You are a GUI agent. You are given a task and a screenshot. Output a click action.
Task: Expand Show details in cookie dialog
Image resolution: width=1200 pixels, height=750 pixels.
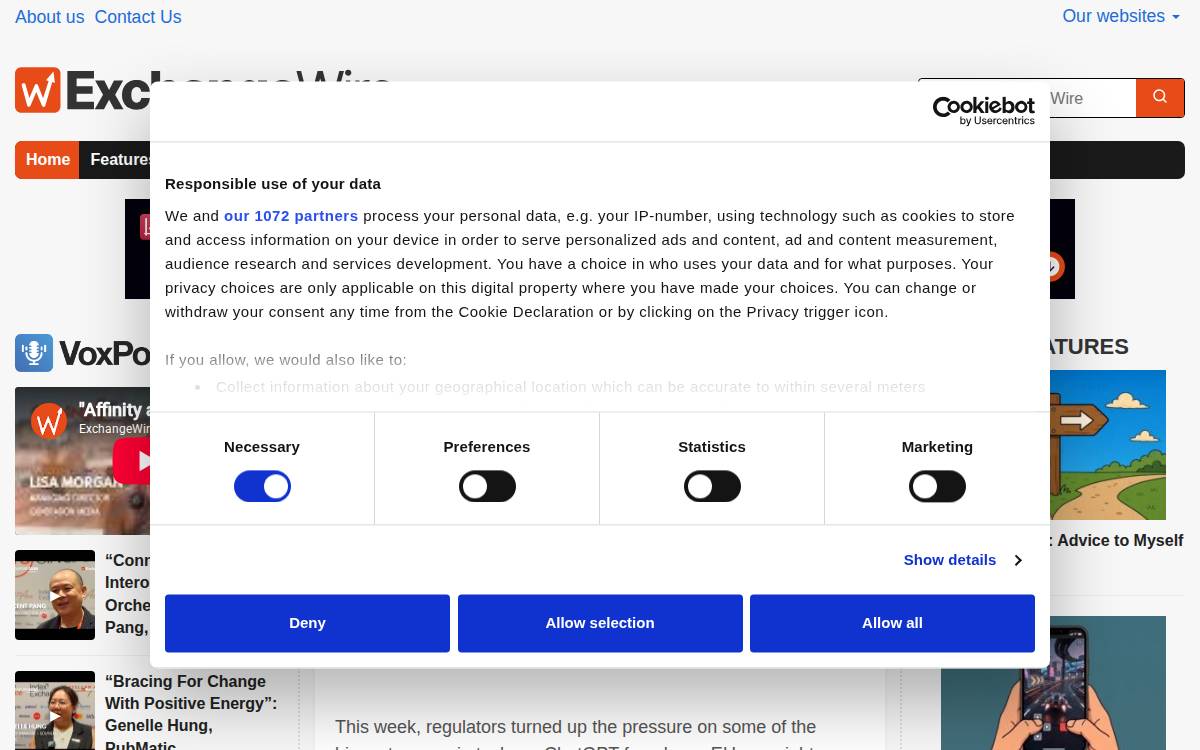(962, 560)
